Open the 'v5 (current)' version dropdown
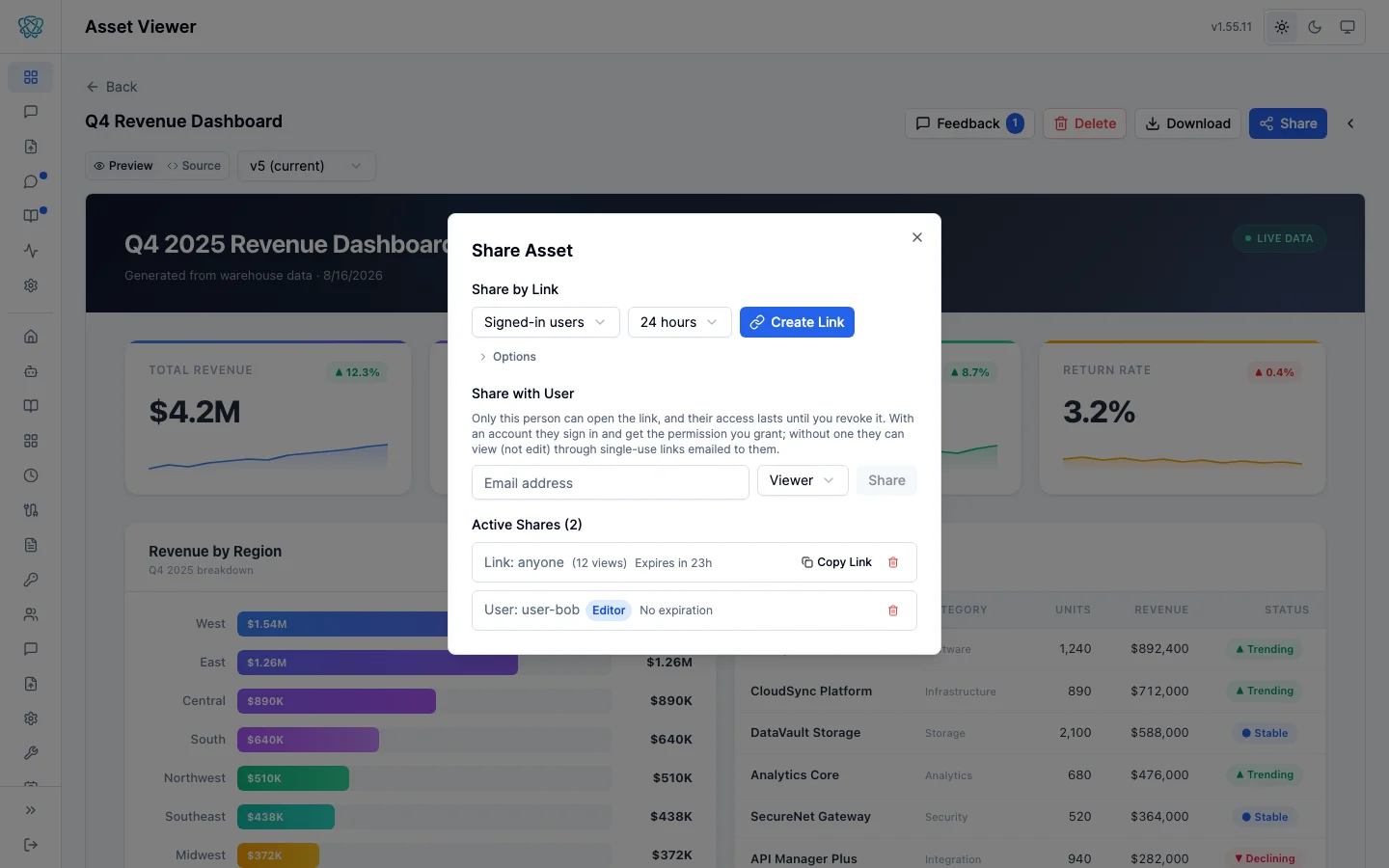Viewport: 1389px width, 868px height. (x=307, y=166)
